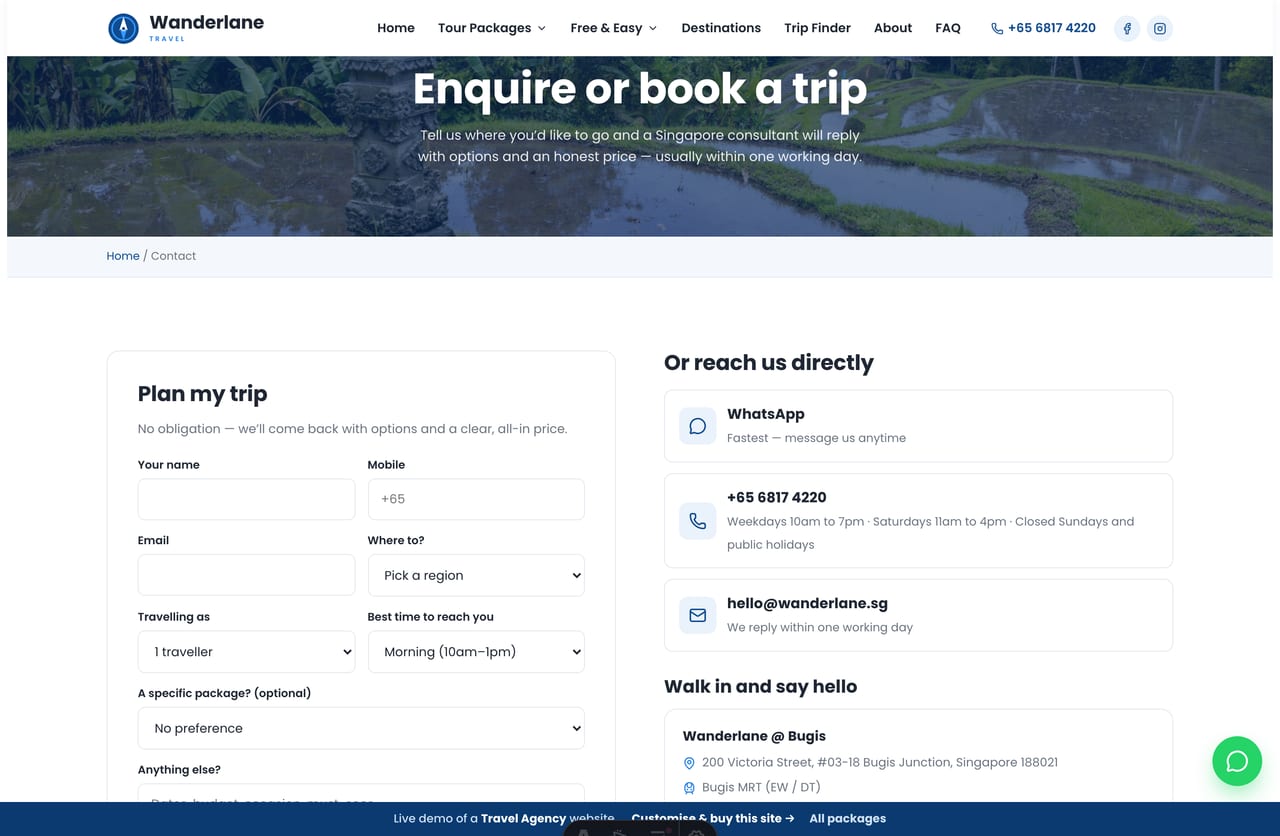Screen dimensions: 1280x836
Task: Focus the Your name input field
Action: tap(246, 499)
